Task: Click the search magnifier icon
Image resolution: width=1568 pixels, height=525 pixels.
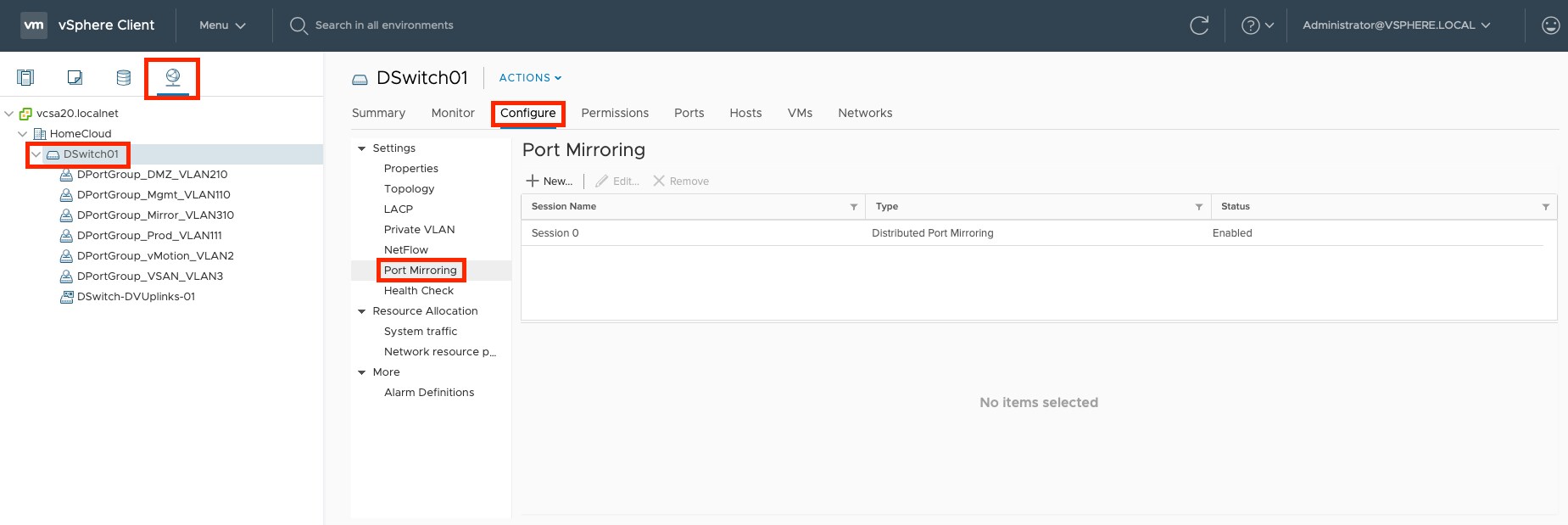Action: coord(299,25)
